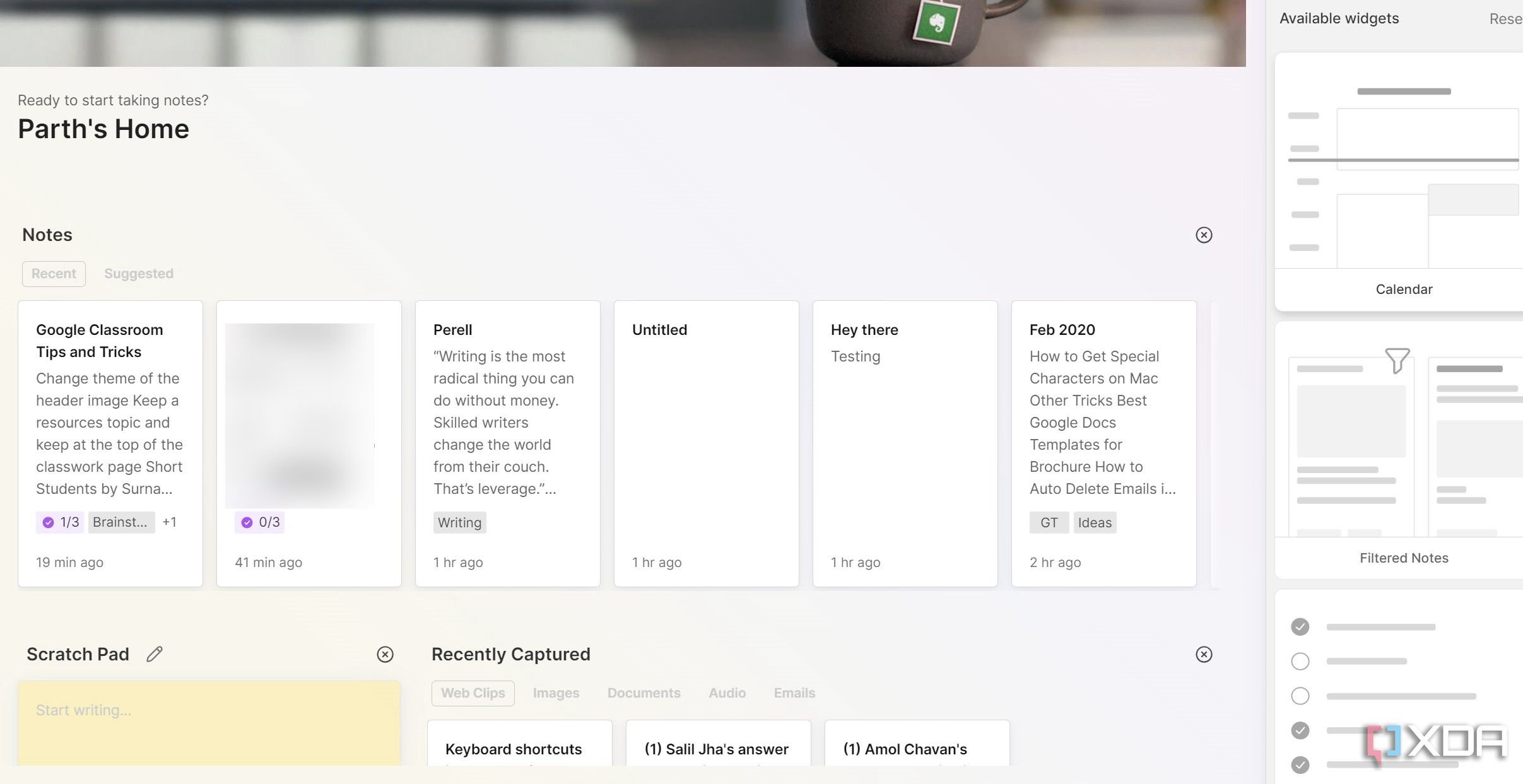Select the Web Clips tab in Recently Captured

473,693
